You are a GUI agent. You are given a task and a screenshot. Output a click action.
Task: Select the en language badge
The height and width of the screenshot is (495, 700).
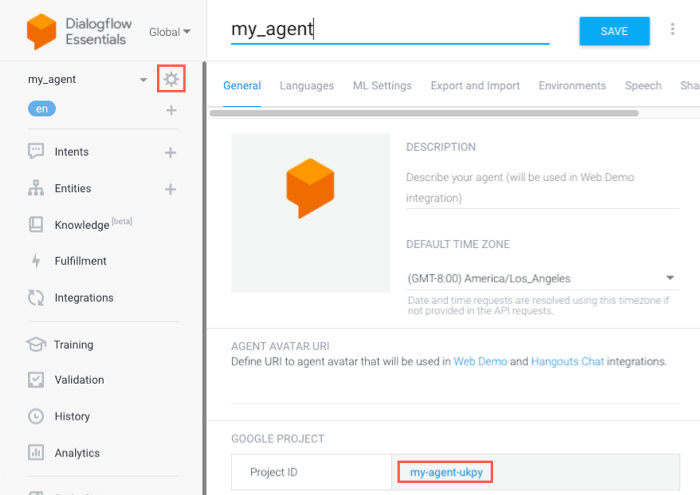click(x=42, y=109)
